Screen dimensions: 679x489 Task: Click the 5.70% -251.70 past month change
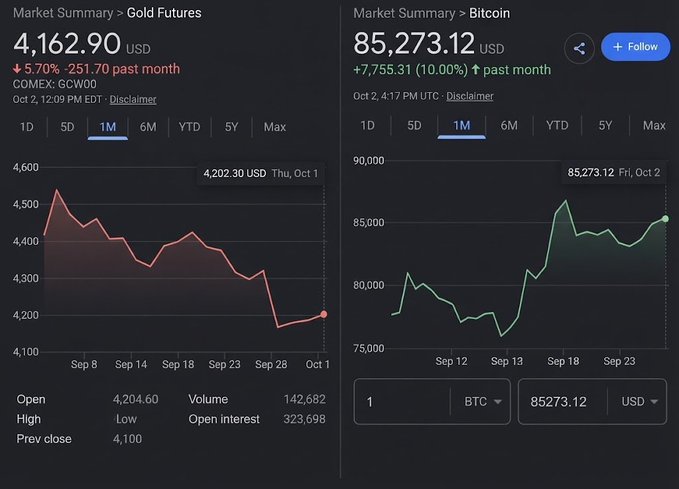pos(97,69)
